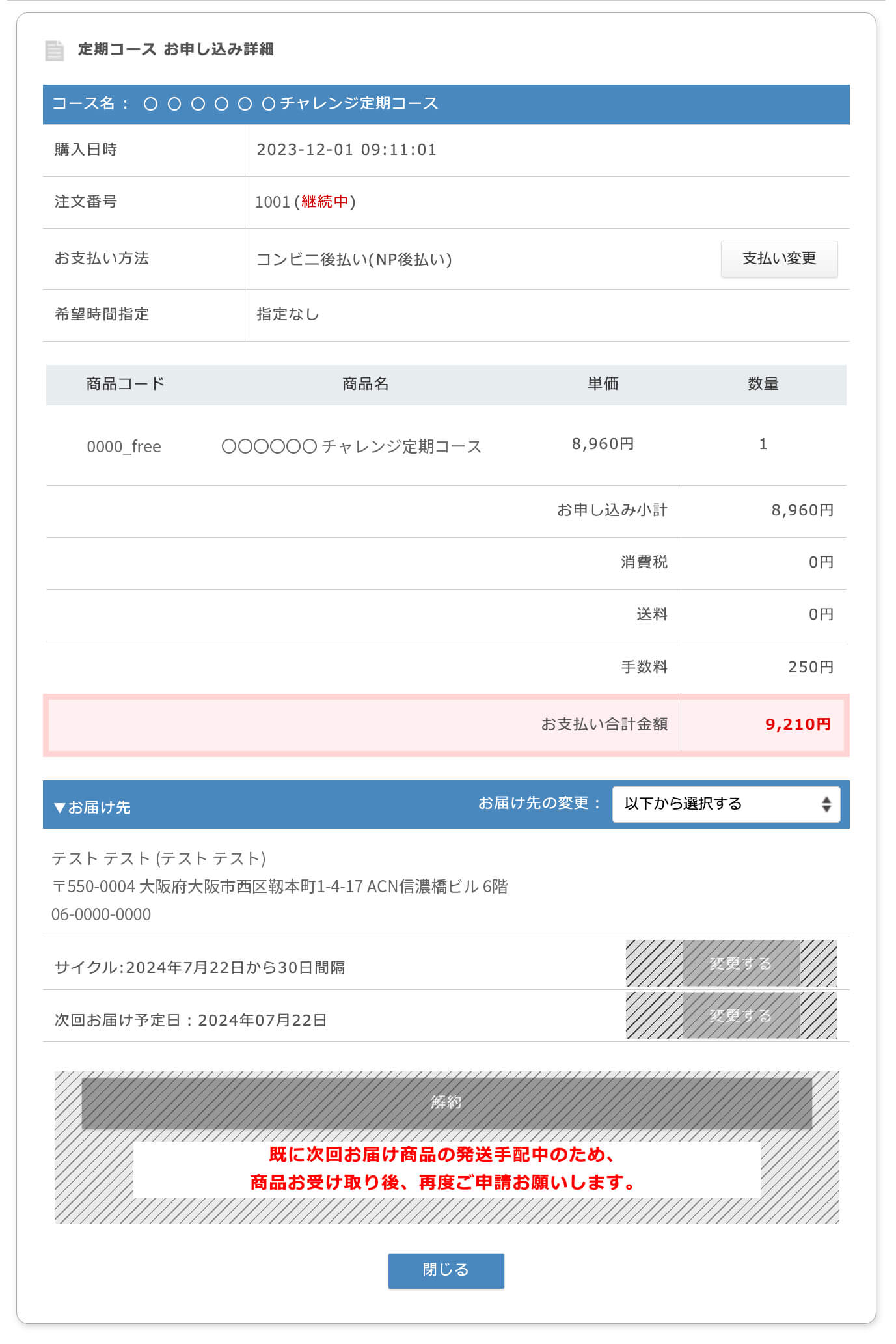Image resolution: width=896 pixels, height=1344 pixels.
Task: Click the 数量 column header
Action: [763, 384]
